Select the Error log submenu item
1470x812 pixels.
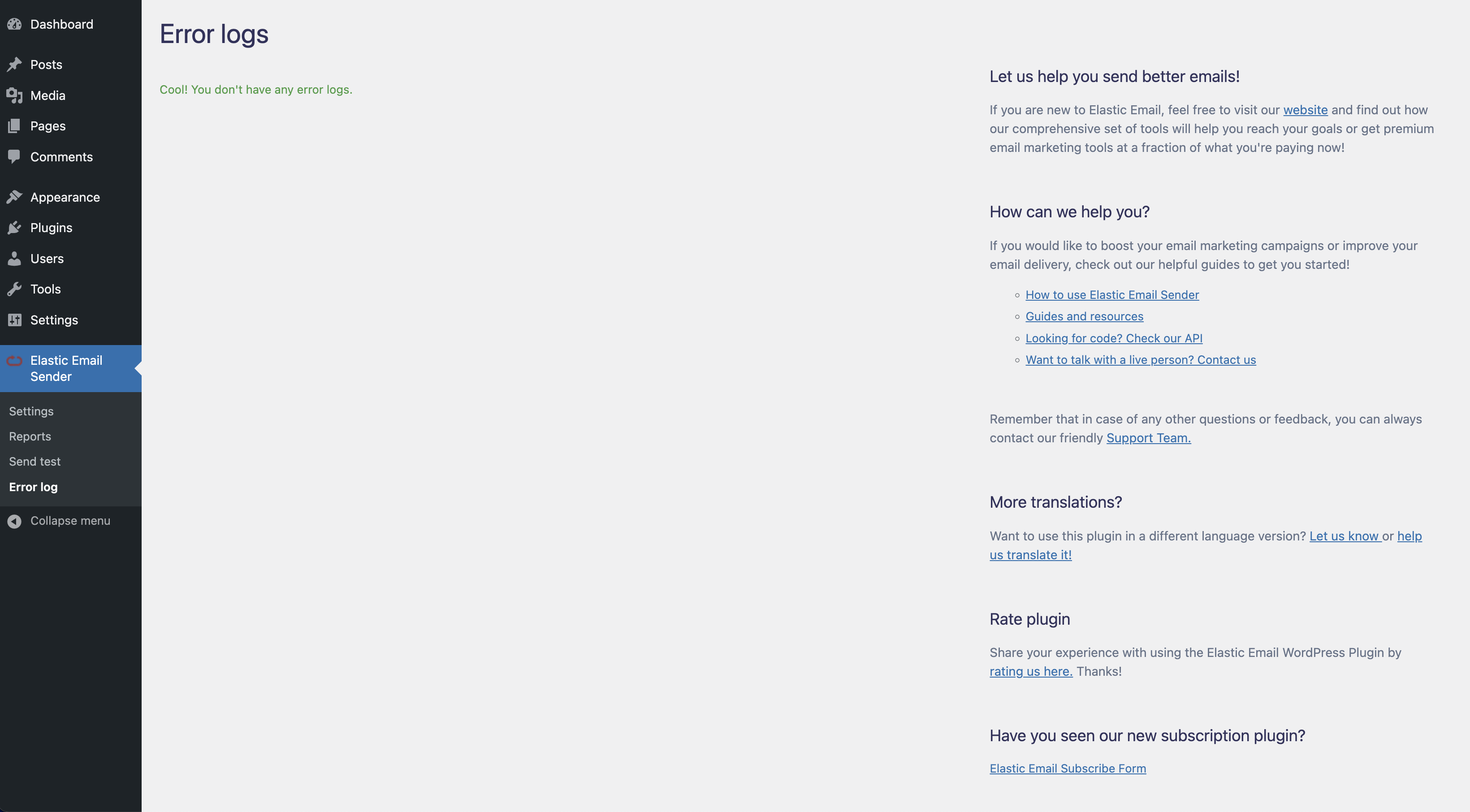coord(33,488)
